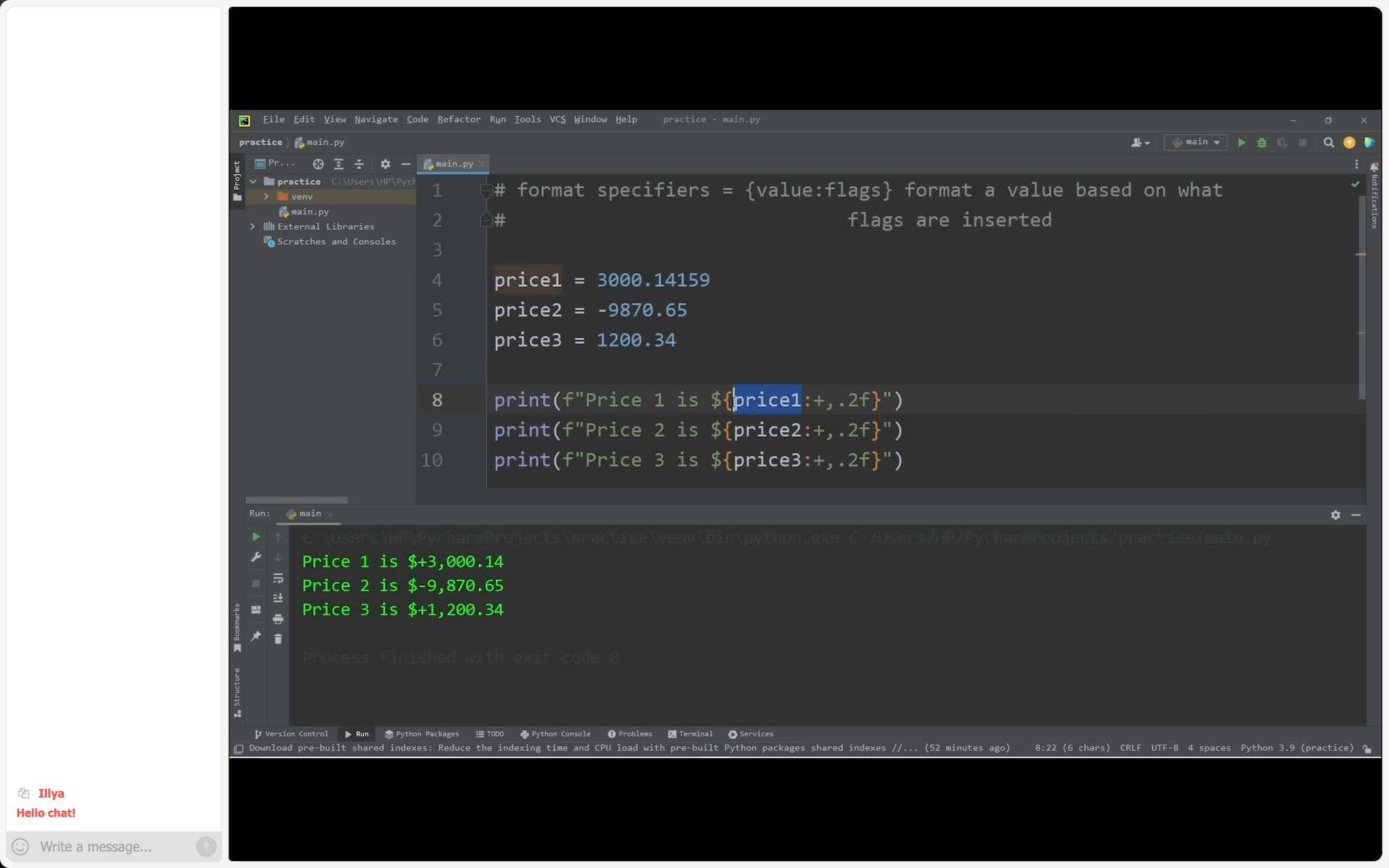Click the Select Opened File target icon
The height and width of the screenshot is (868, 1389).
(318, 164)
